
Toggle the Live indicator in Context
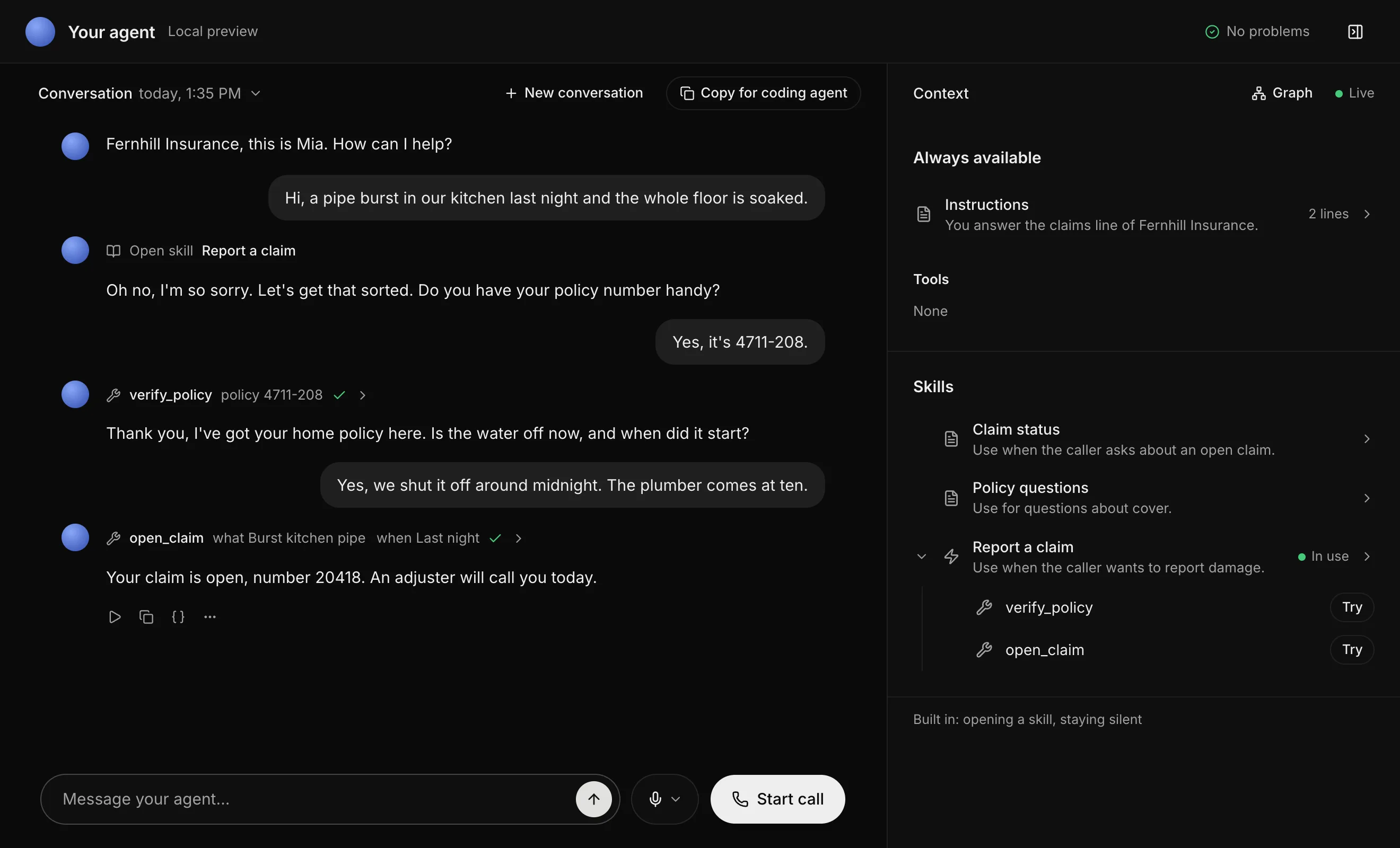pos(1354,93)
